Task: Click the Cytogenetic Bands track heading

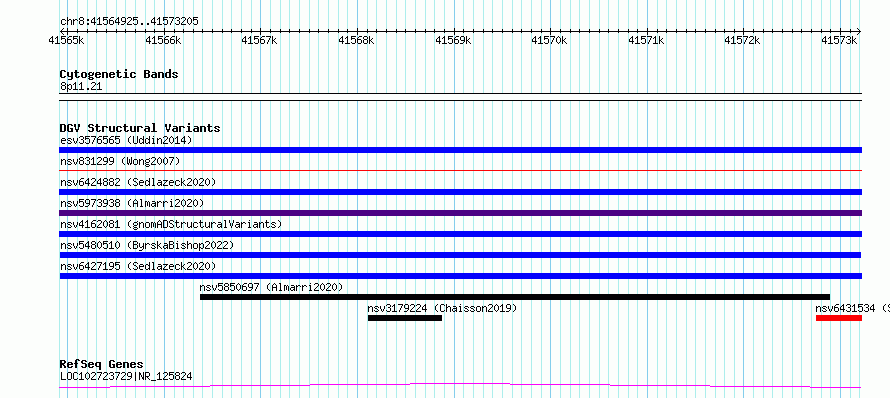Action: [119, 74]
